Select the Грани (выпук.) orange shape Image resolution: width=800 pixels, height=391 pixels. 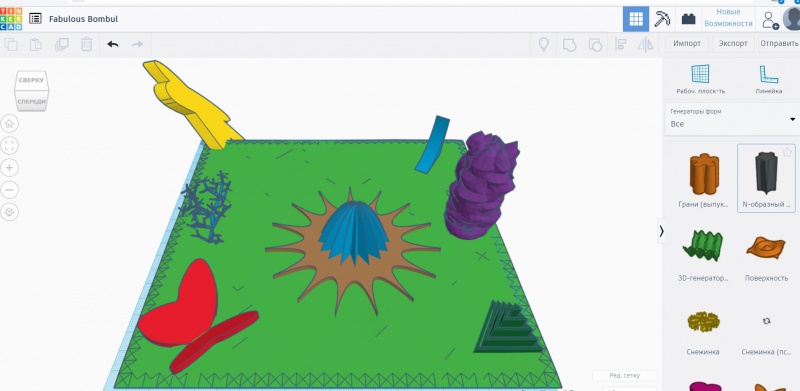(x=704, y=178)
